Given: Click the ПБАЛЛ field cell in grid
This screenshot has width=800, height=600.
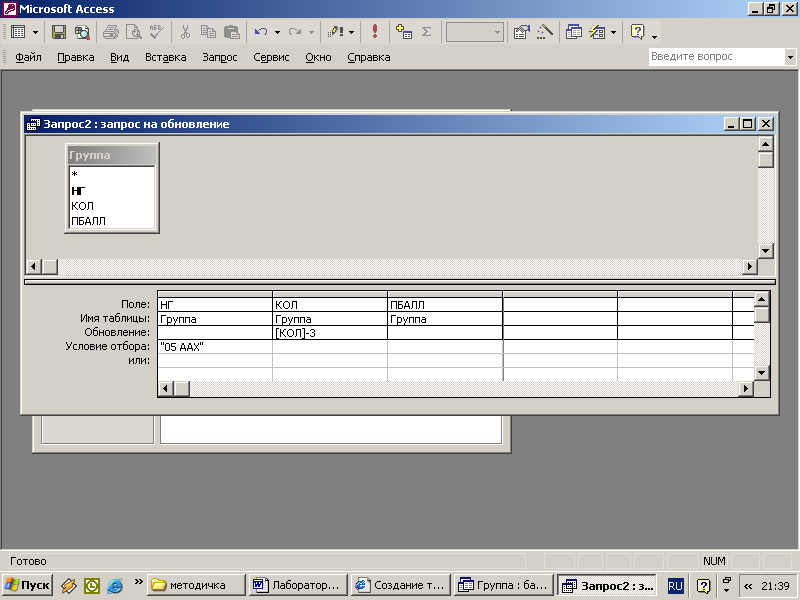Looking at the screenshot, I should [445, 305].
